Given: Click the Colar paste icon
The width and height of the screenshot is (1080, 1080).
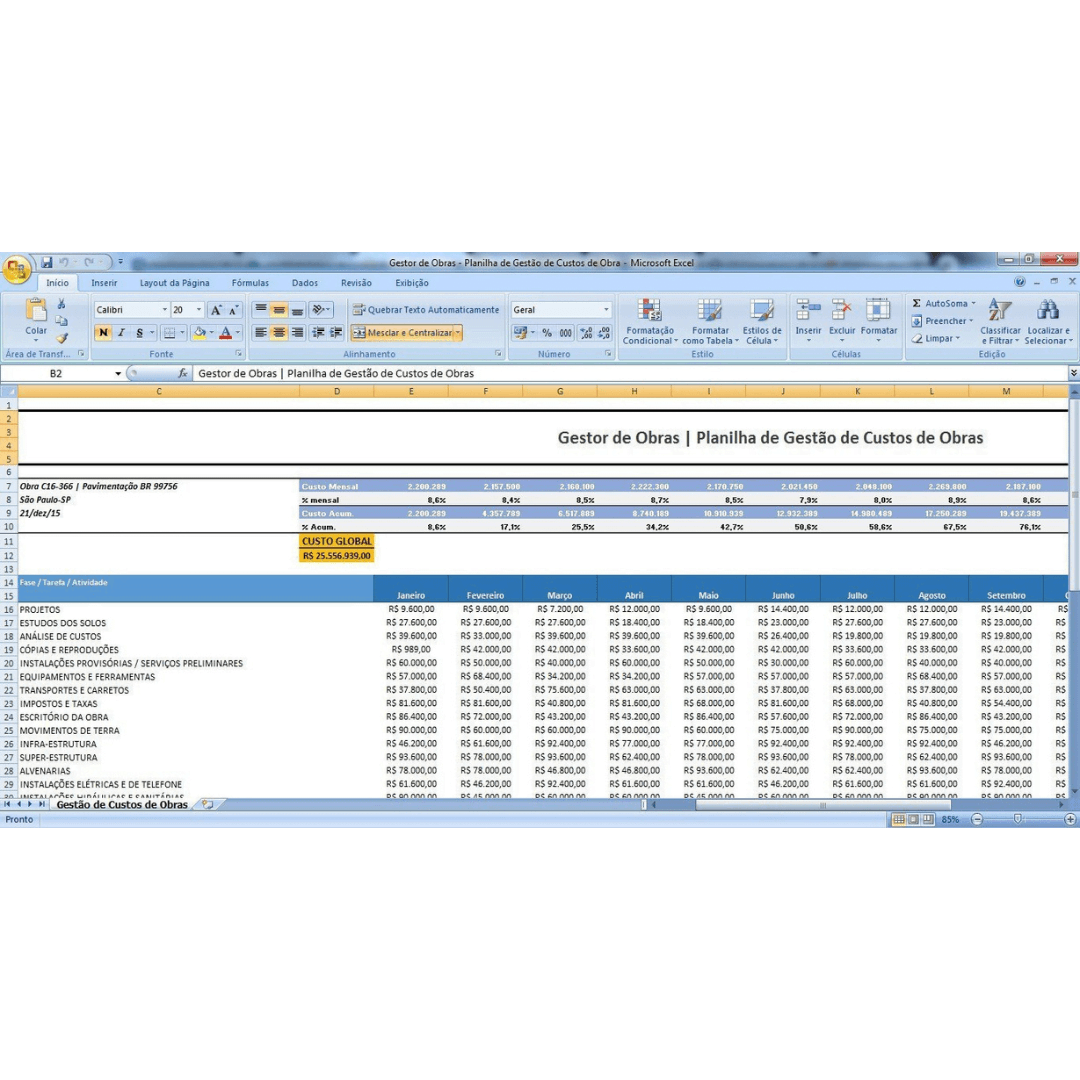Looking at the screenshot, I should [36, 311].
